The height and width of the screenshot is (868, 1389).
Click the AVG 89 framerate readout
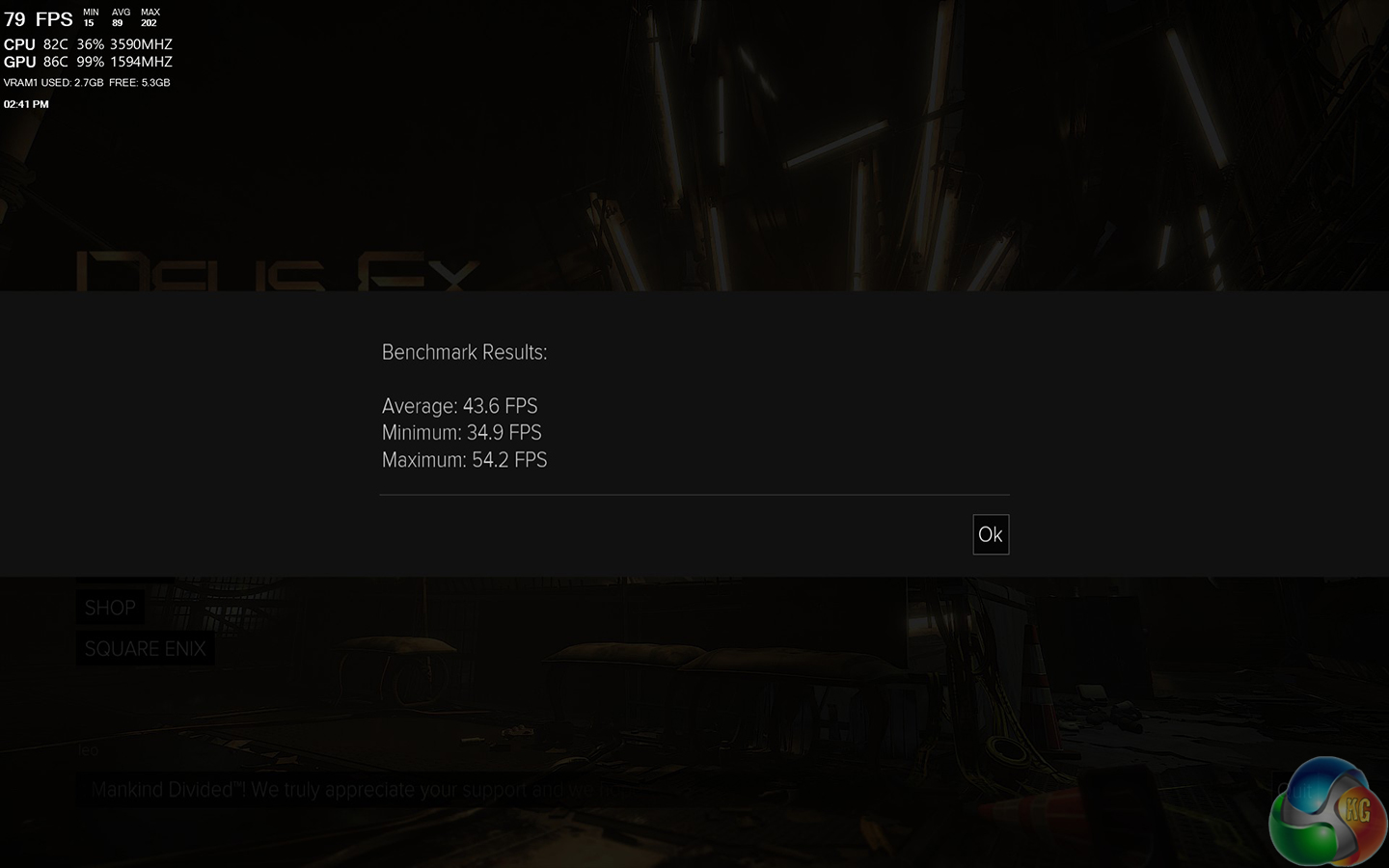tap(121, 17)
